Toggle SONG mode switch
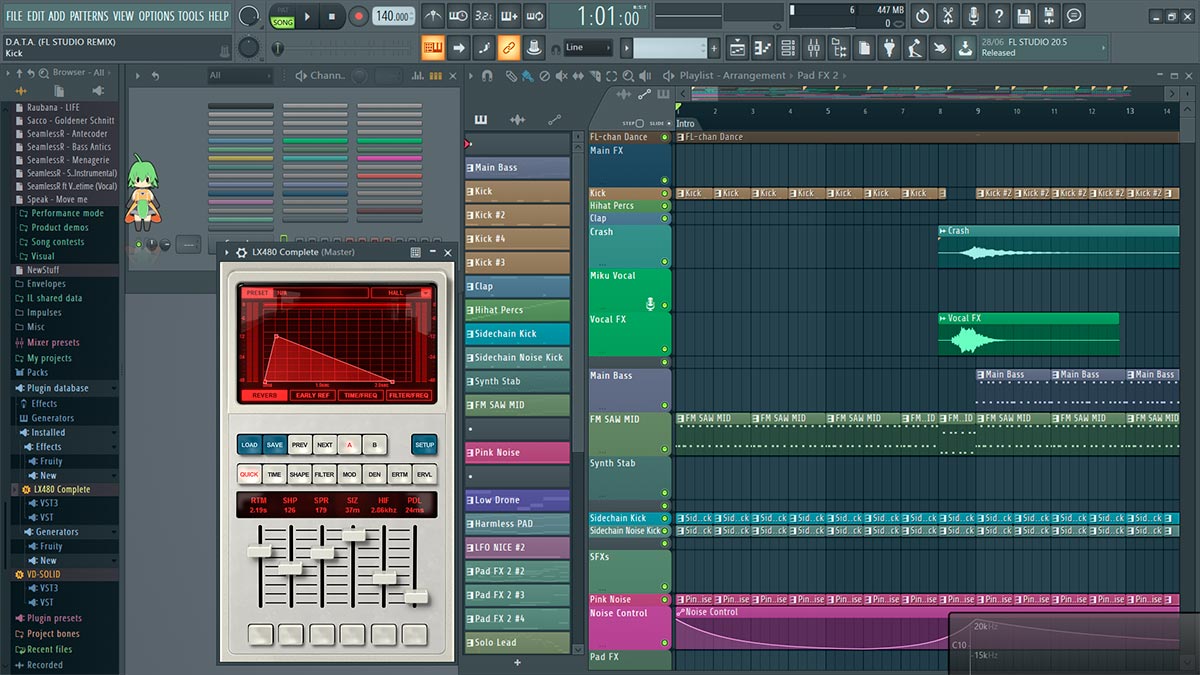The image size is (1200, 675). tap(283, 22)
